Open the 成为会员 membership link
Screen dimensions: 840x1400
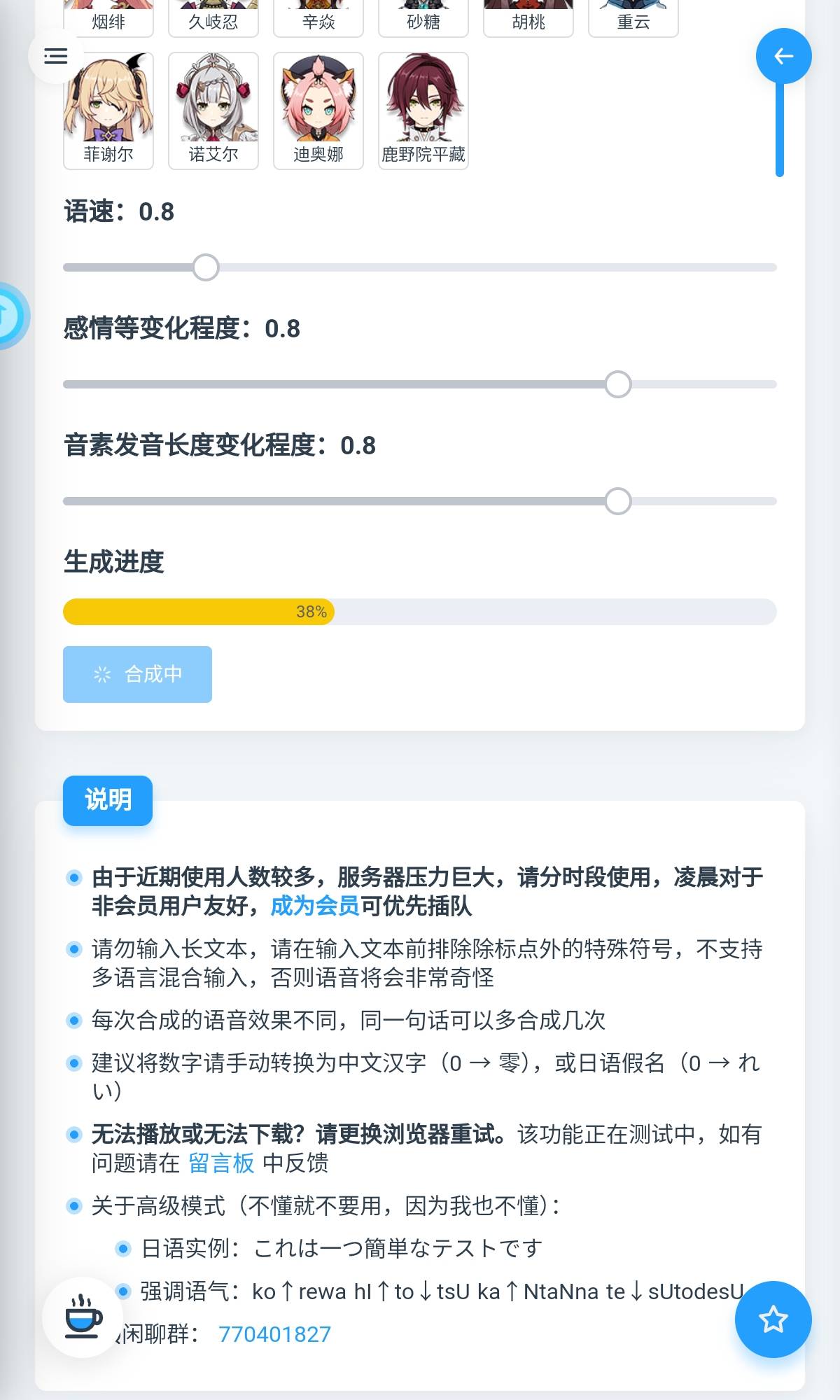(x=315, y=906)
